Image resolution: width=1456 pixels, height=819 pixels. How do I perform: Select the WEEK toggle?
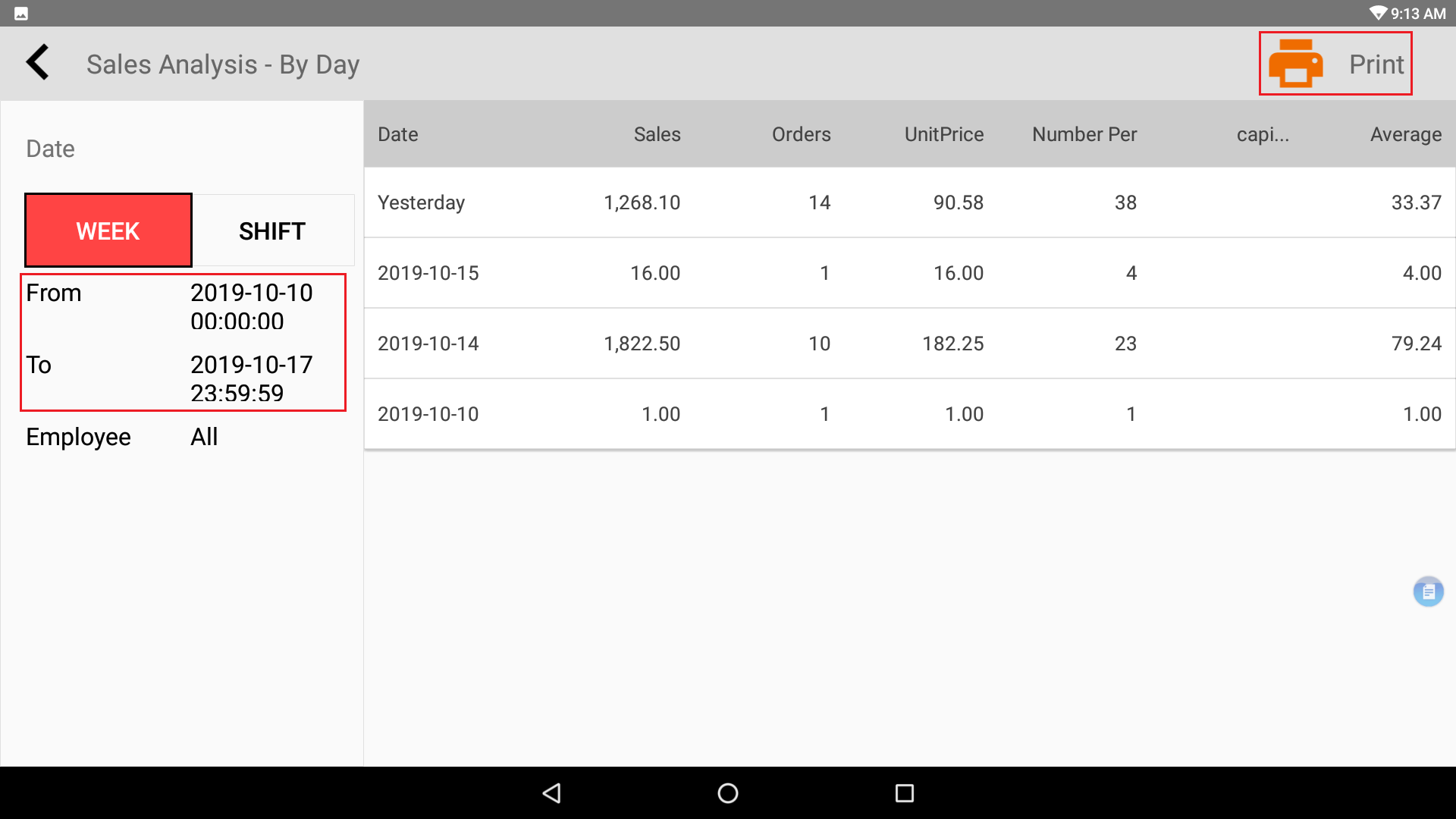[x=108, y=231]
